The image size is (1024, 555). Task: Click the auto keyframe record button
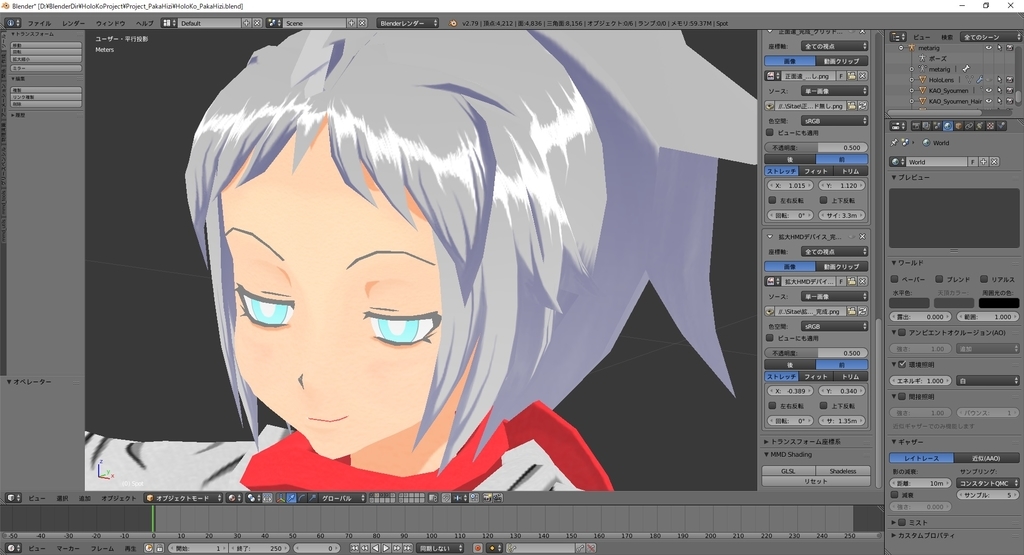[x=477, y=548]
